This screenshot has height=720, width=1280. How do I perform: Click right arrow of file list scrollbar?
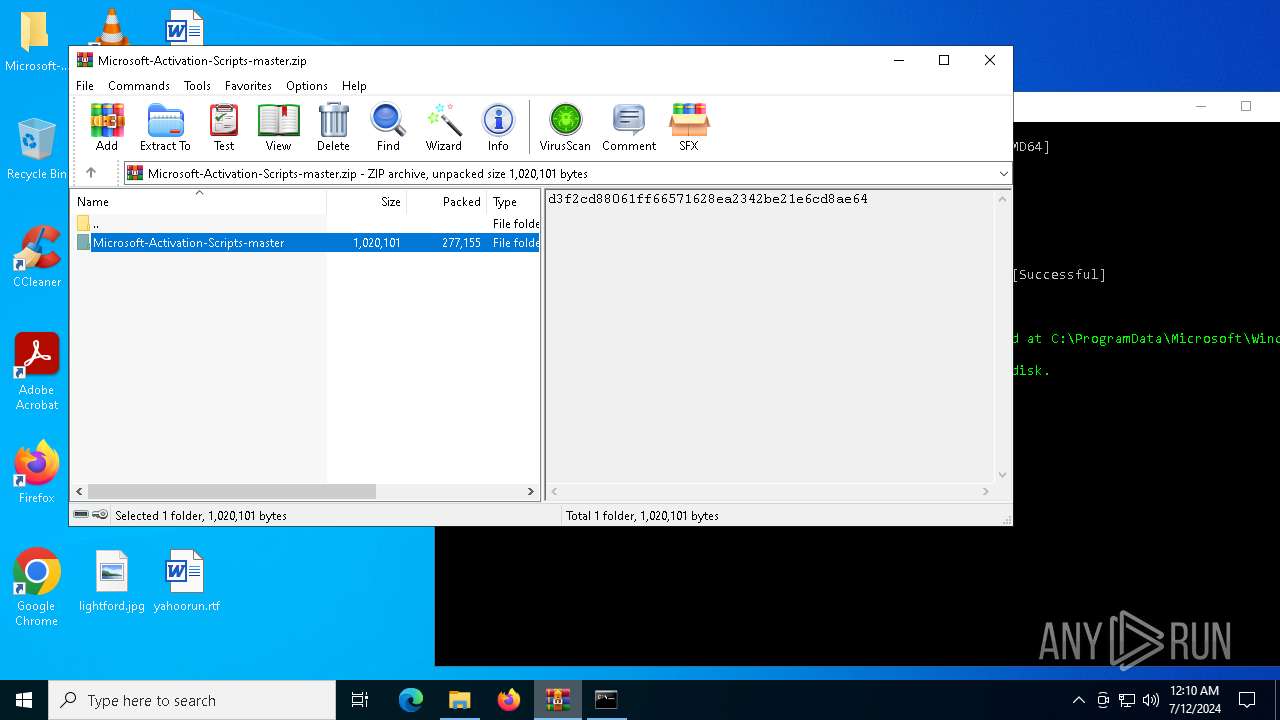point(531,491)
